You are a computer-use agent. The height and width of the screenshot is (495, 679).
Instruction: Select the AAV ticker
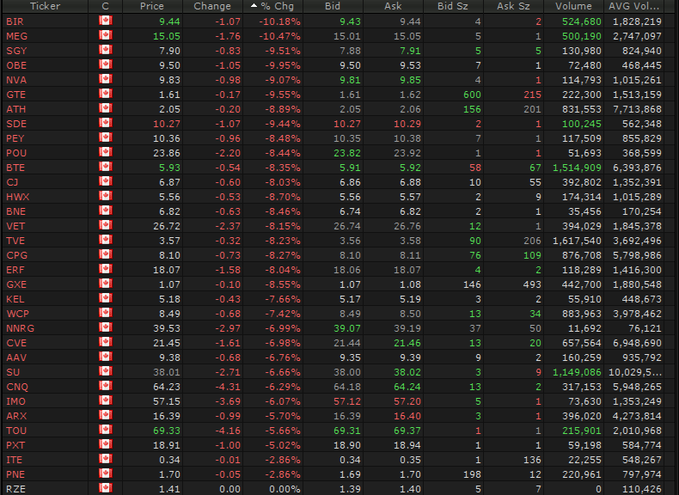coord(16,358)
